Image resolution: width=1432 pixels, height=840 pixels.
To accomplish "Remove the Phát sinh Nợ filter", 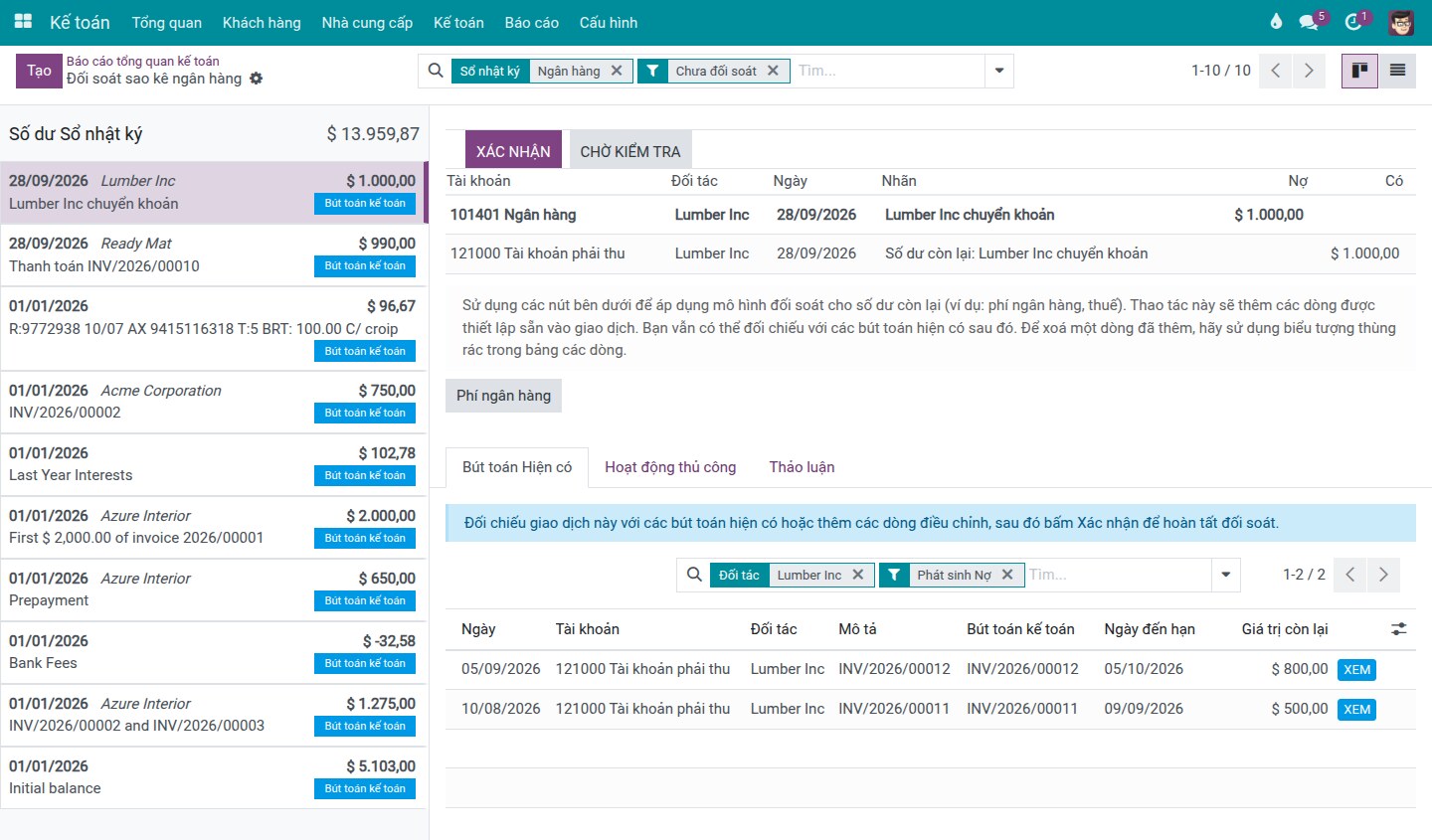I will tap(1007, 575).
